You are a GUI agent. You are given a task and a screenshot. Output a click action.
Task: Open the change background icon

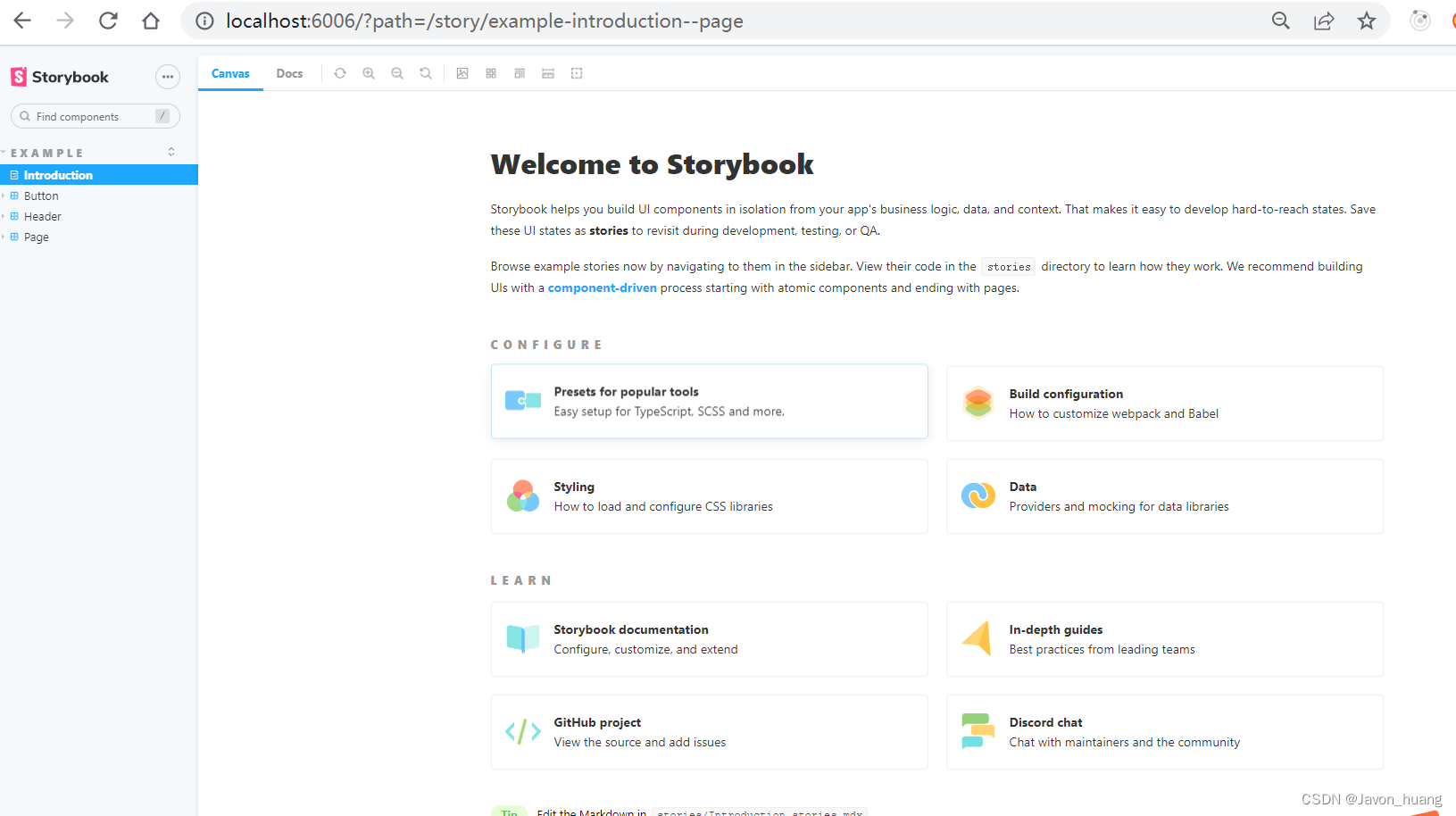point(462,73)
